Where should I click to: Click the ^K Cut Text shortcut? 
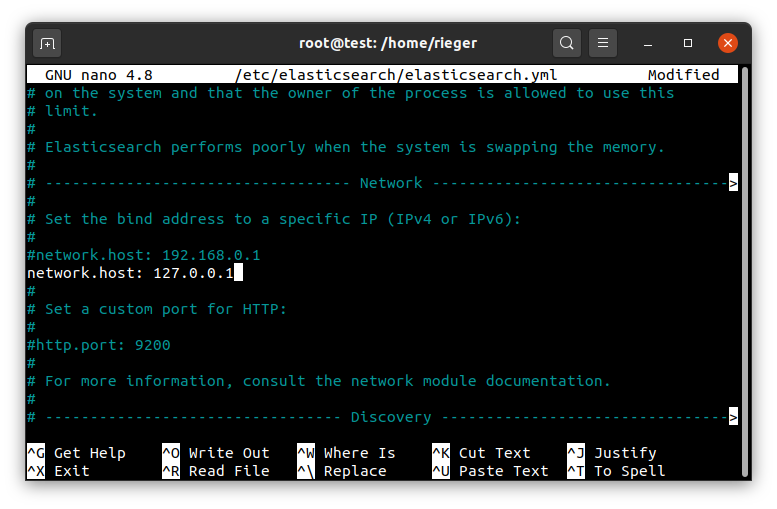click(481, 452)
